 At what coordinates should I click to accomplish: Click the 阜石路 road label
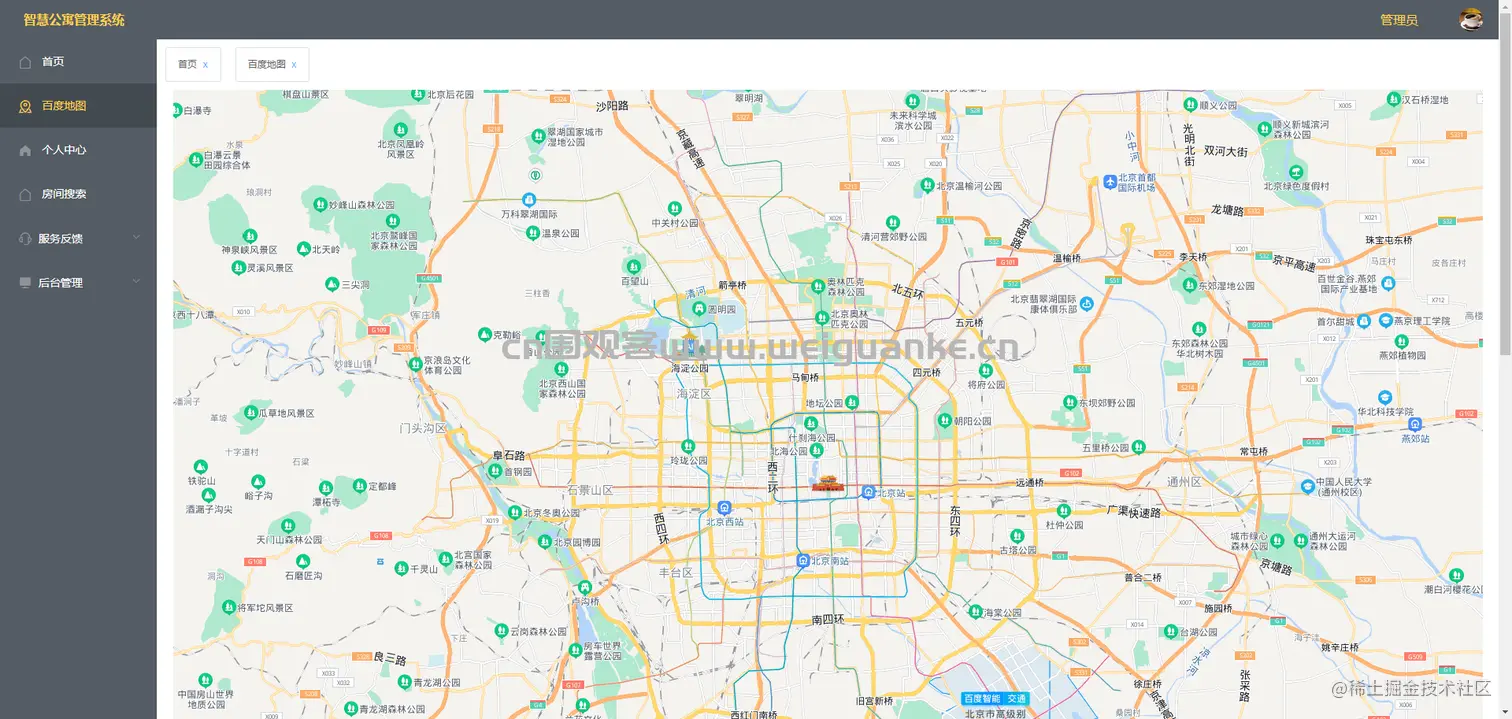(x=509, y=456)
